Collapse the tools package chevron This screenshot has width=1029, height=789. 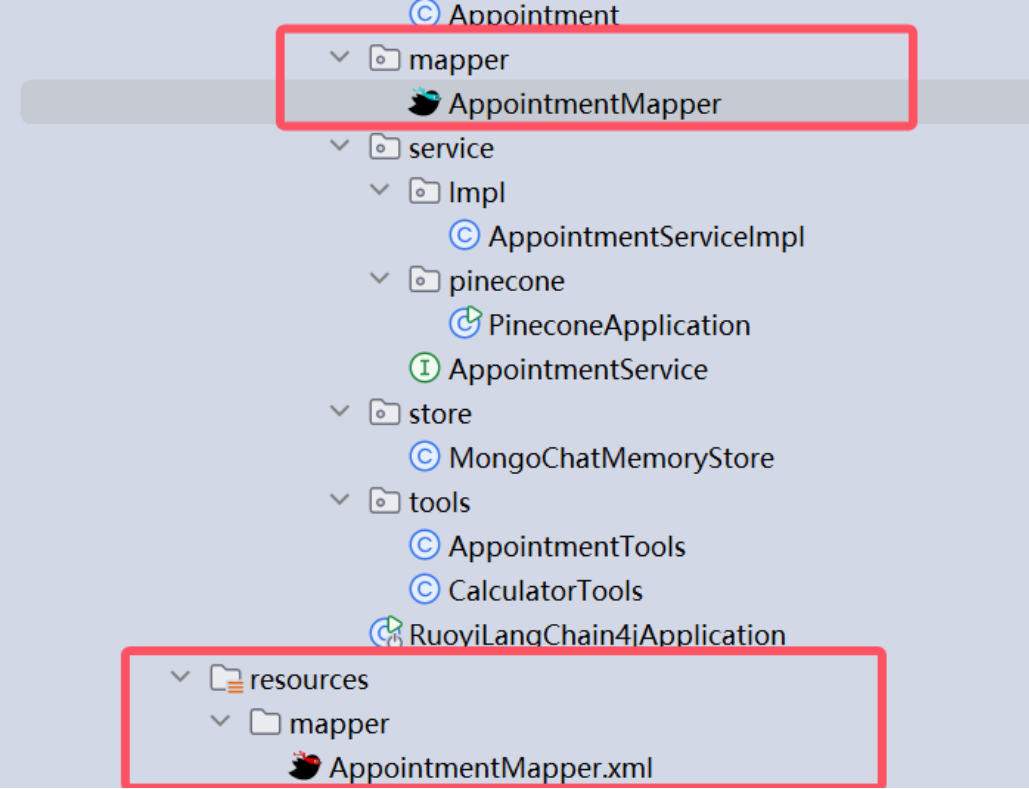click(x=340, y=500)
